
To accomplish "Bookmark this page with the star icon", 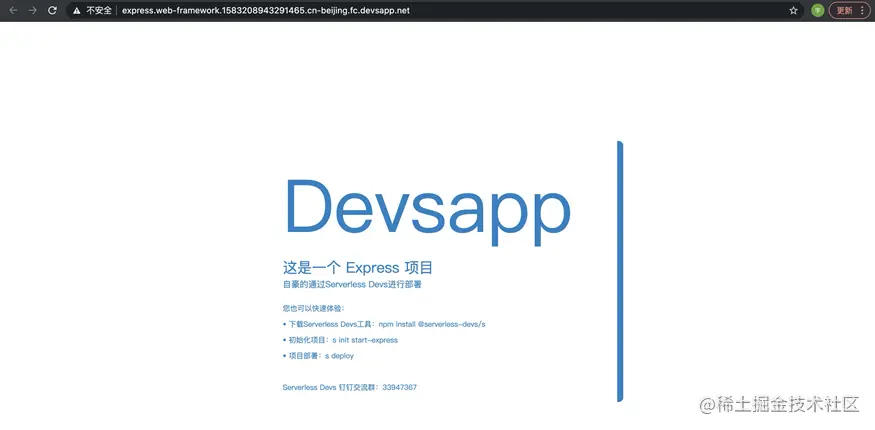I will tap(794, 11).
